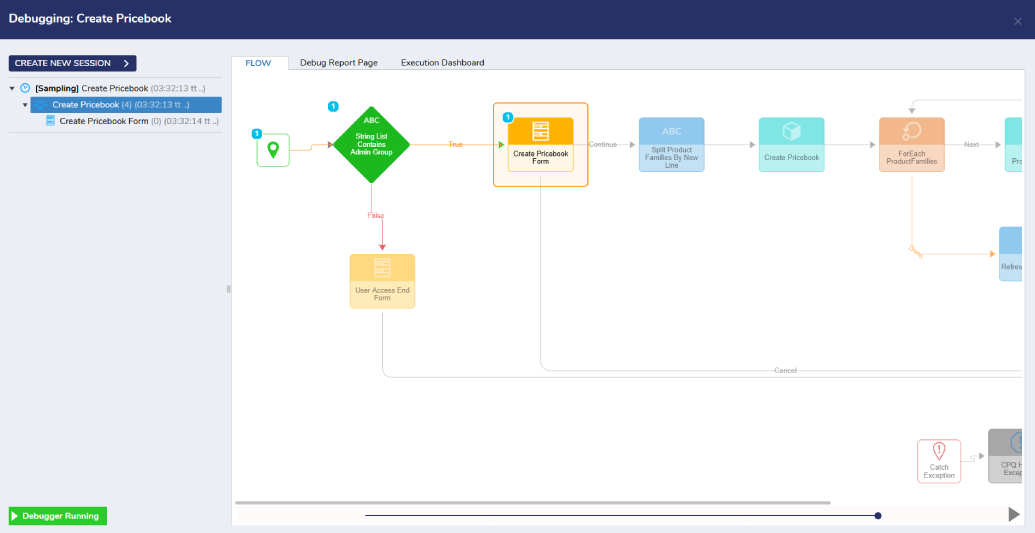Click the Next path label
The height and width of the screenshot is (533, 1035).
[x=971, y=145]
